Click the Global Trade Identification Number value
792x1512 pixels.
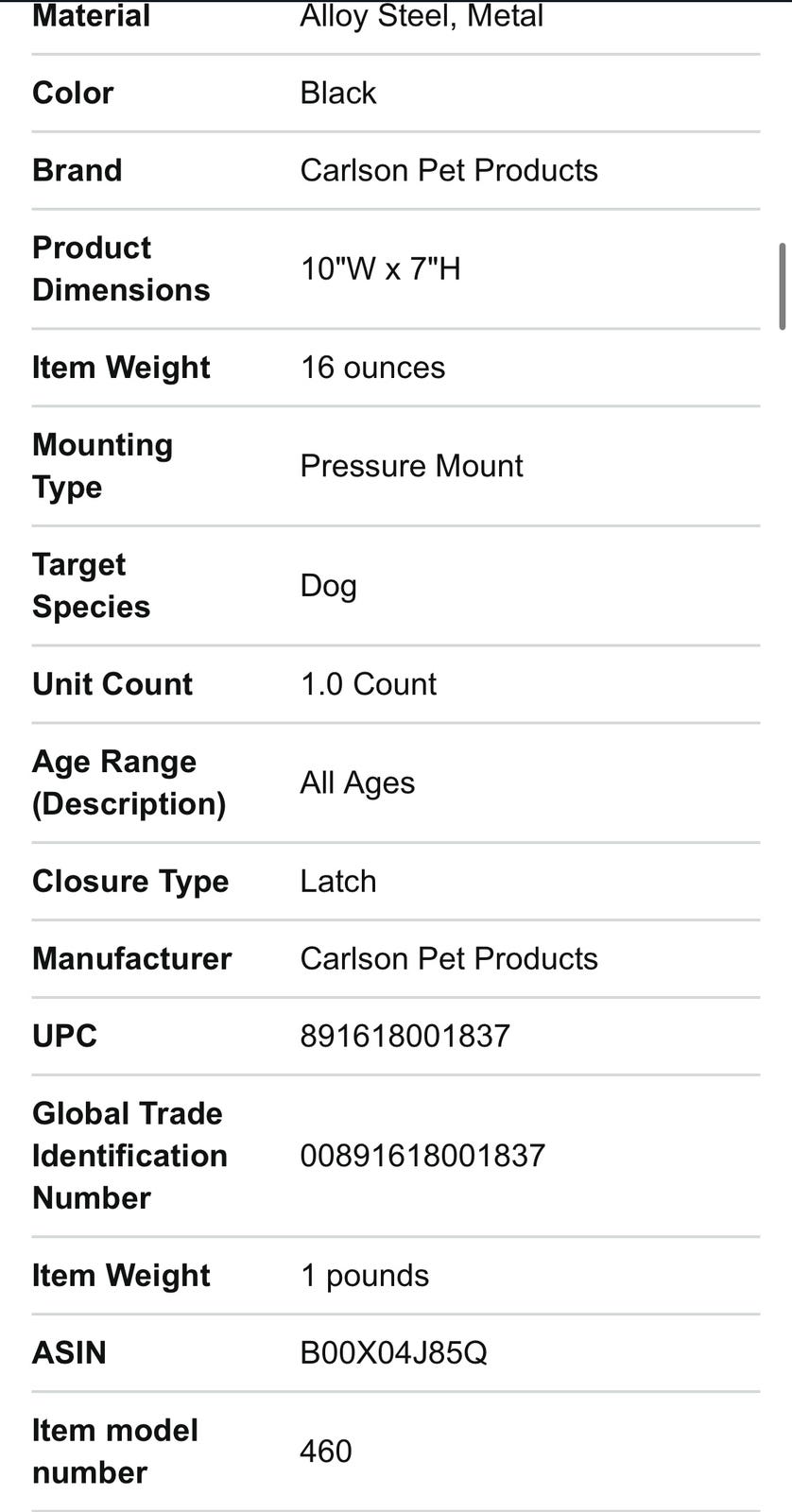[422, 1155]
